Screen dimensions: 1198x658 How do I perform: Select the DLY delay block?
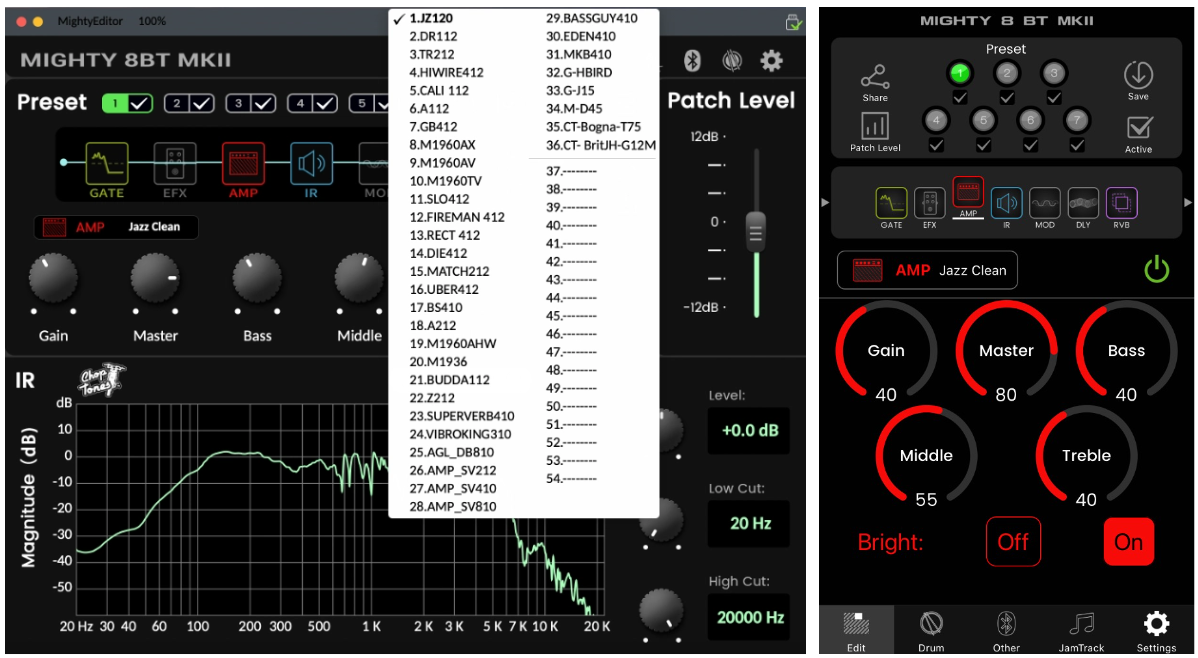click(x=1083, y=204)
